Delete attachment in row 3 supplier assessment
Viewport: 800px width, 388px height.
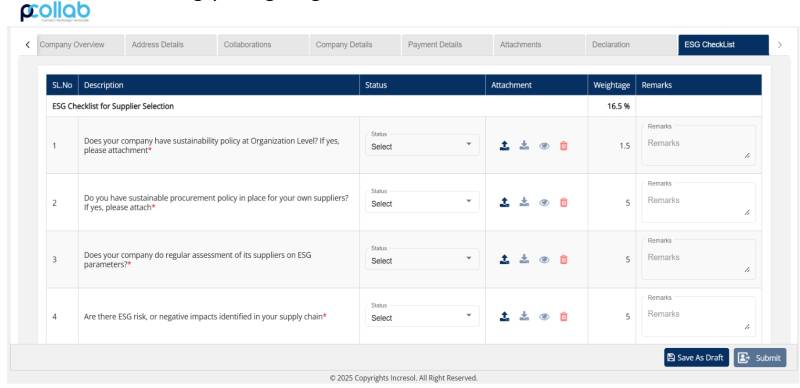pos(564,259)
